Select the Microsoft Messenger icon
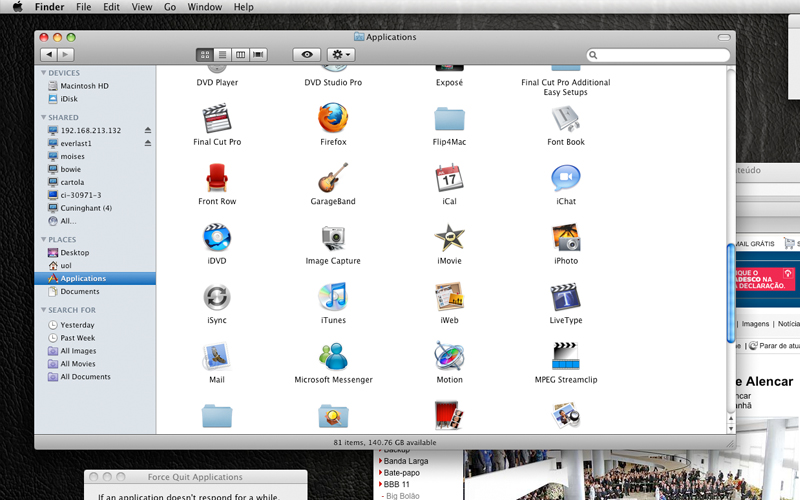Screen dimensions: 800x500 (333, 356)
